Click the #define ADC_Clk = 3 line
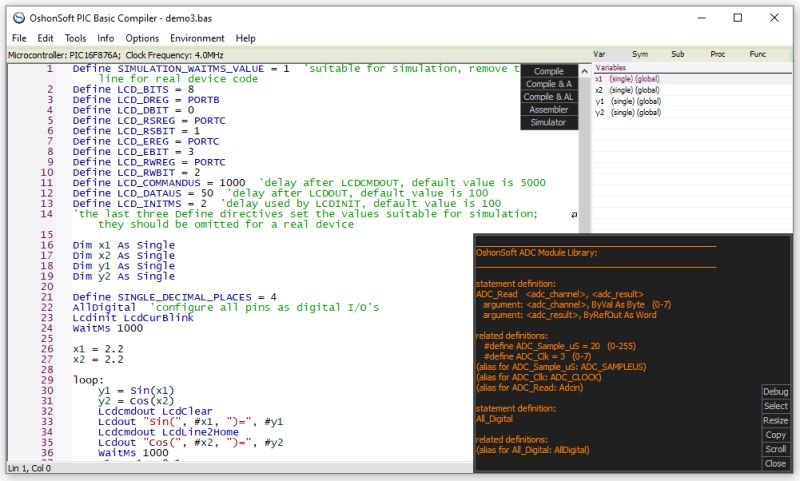 (x=537, y=357)
